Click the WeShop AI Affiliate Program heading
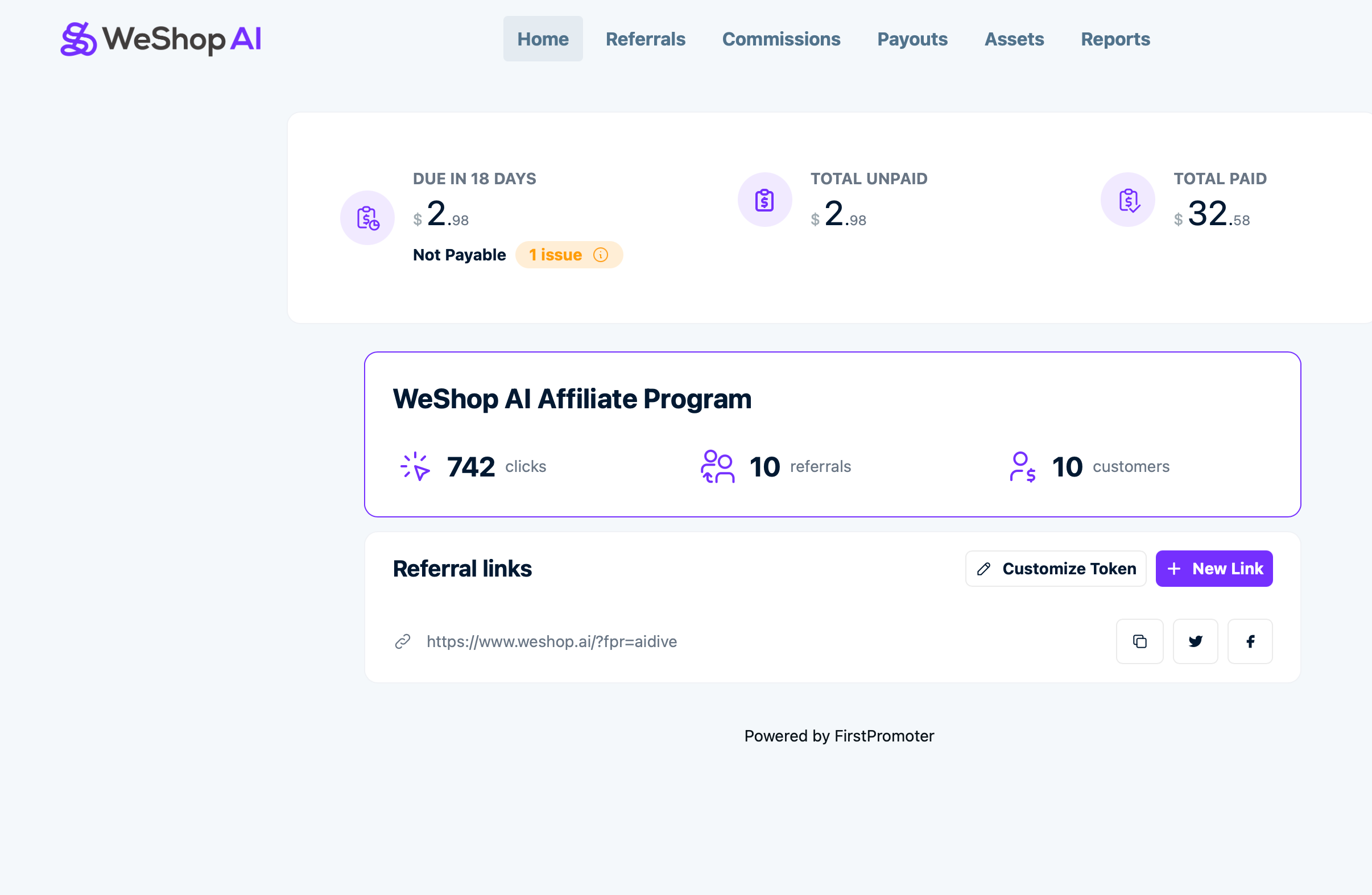The image size is (1372, 895). pos(572,399)
